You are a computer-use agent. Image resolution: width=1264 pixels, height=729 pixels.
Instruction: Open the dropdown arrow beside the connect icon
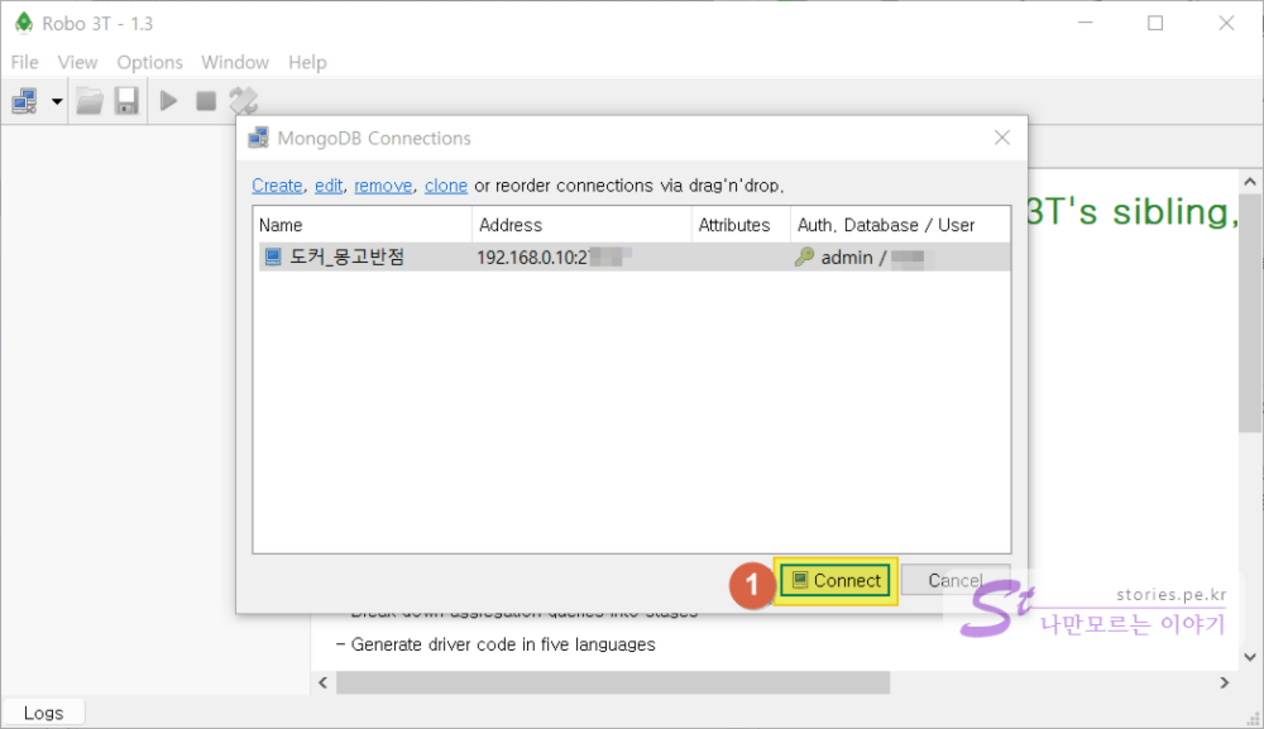(56, 101)
